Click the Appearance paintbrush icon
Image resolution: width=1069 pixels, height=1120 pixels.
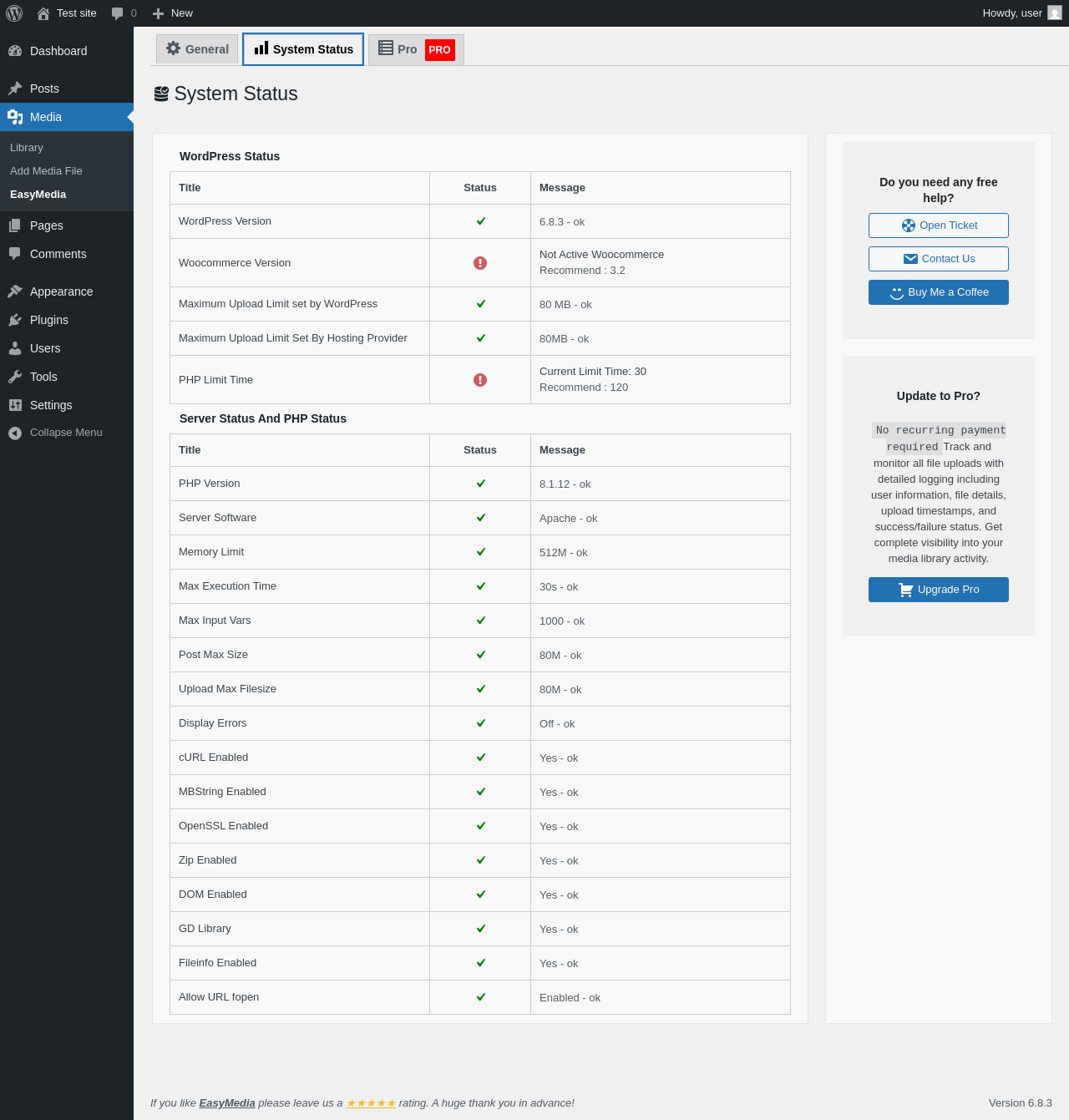[x=15, y=291]
